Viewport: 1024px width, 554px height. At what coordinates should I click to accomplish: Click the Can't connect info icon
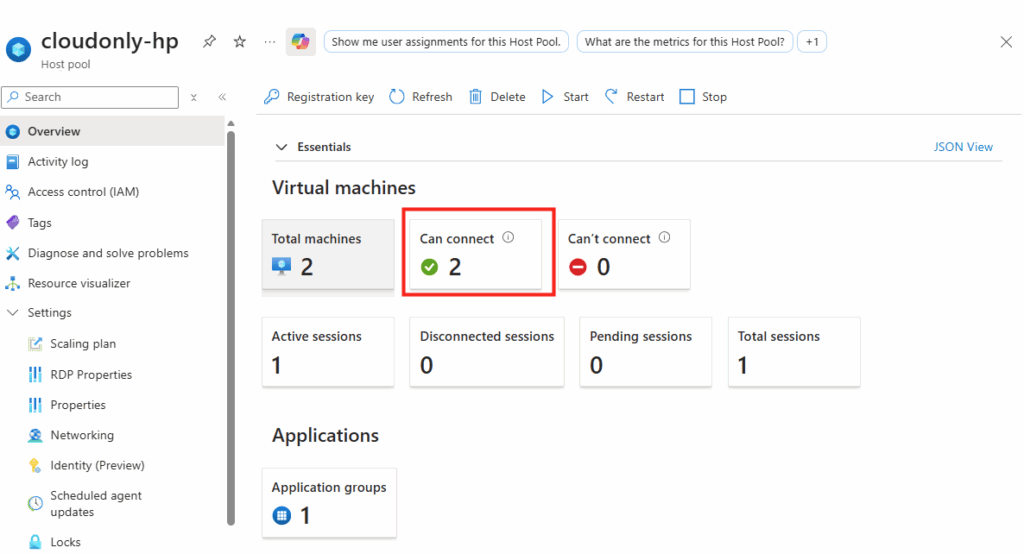pos(665,238)
